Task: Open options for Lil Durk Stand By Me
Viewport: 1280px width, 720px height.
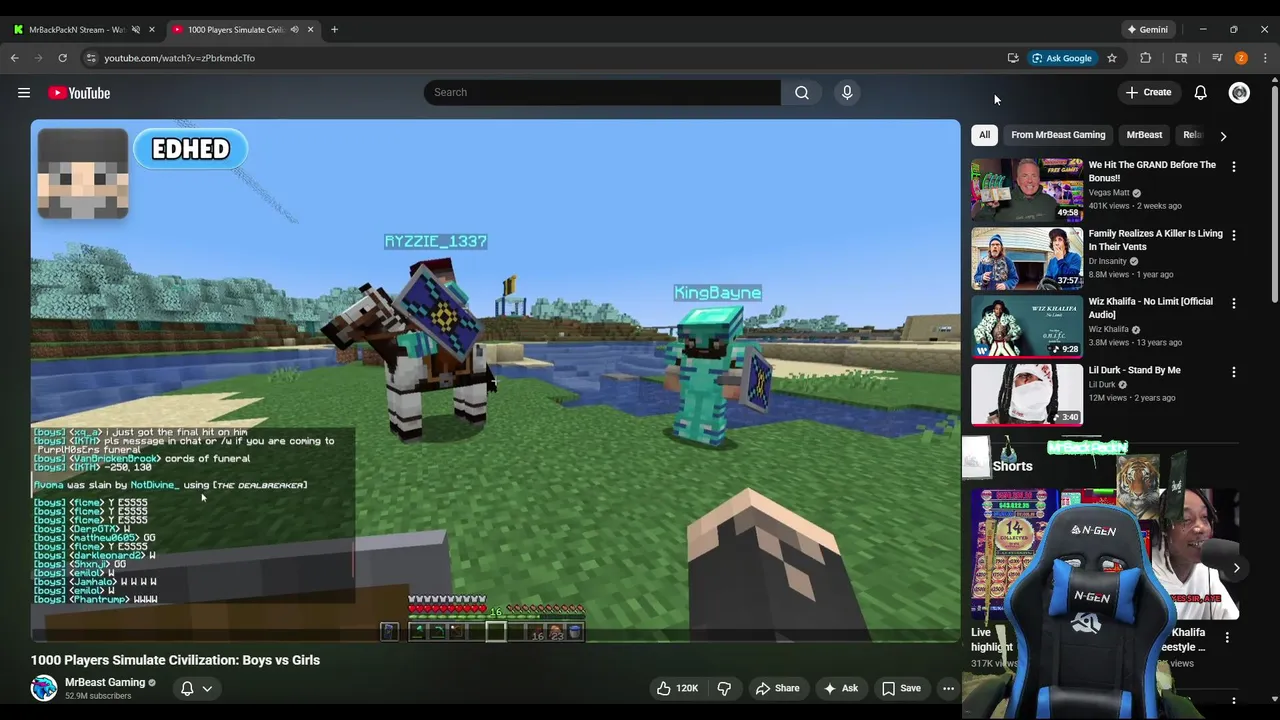Action: [x=1233, y=372]
